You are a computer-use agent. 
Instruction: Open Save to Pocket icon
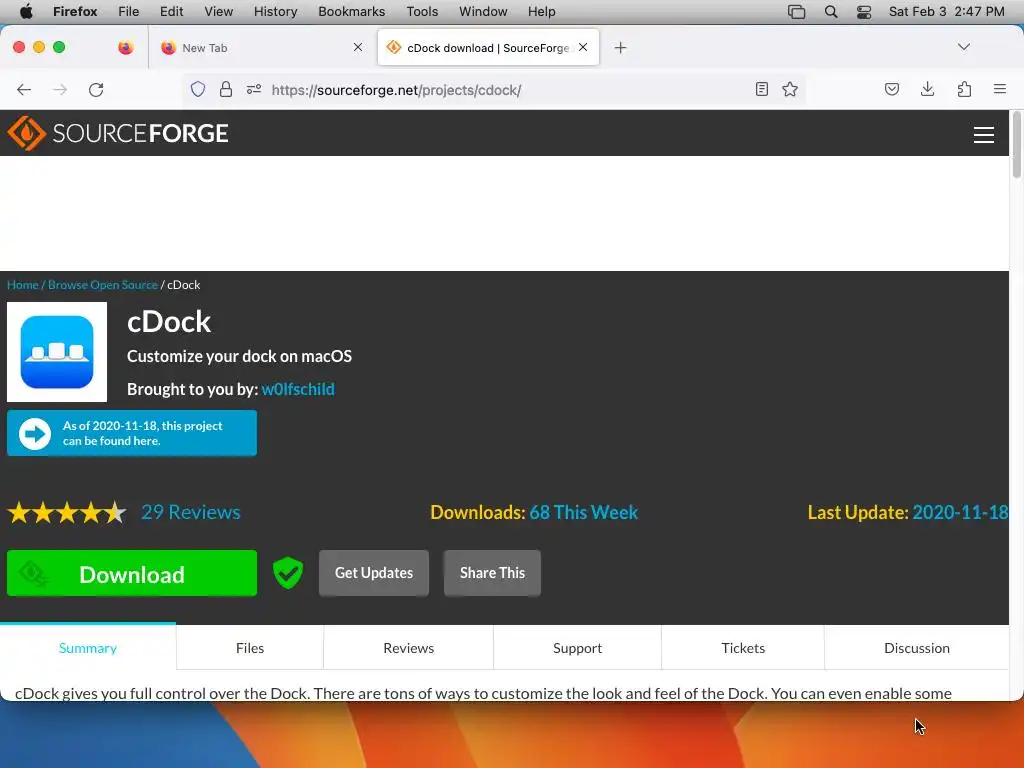pyautogui.click(x=891, y=89)
